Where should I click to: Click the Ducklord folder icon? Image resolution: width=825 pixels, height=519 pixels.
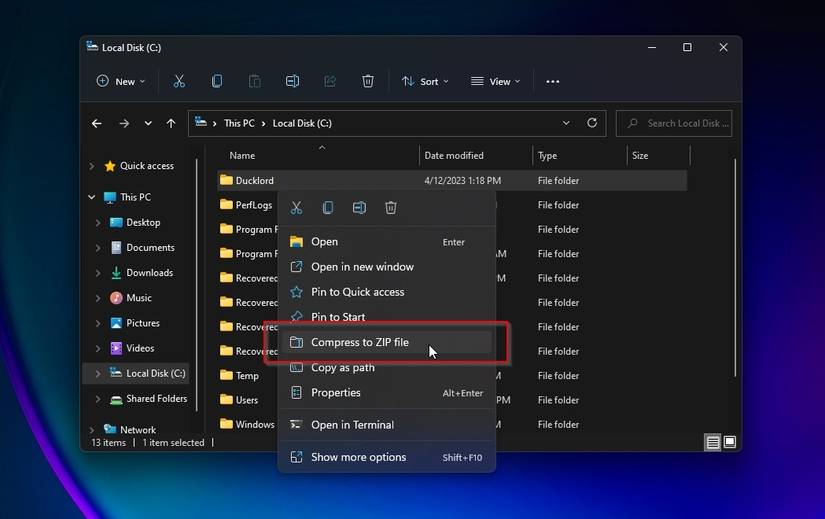click(x=226, y=180)
